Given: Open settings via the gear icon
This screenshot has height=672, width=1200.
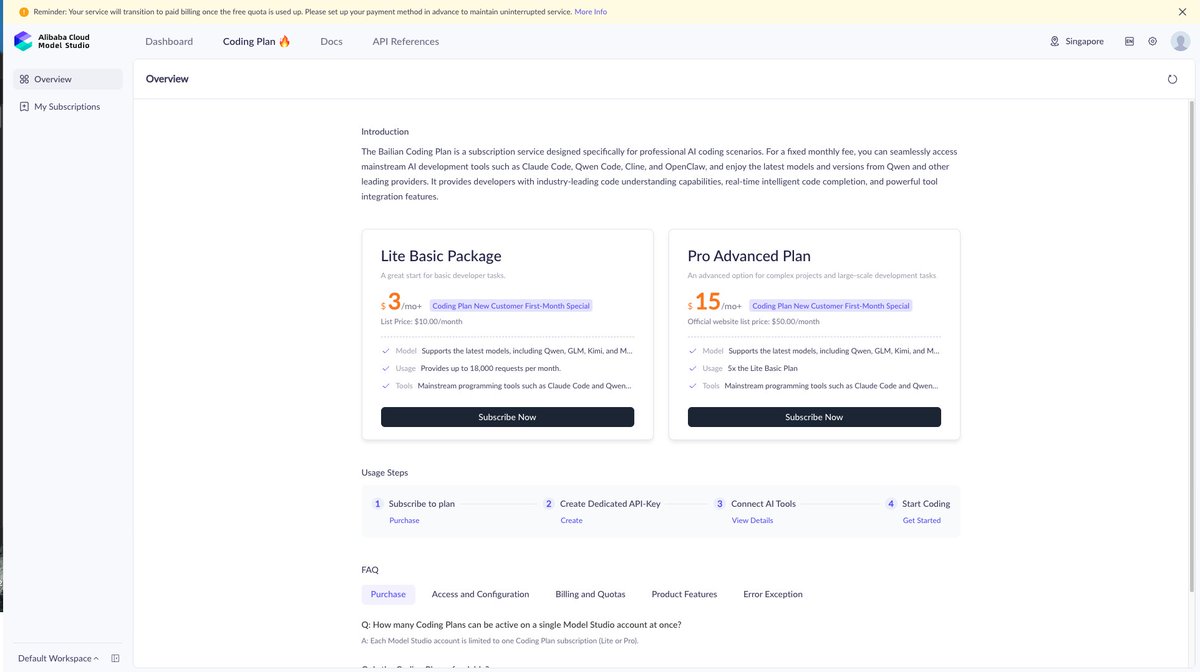Looking at the screenshot, I should [1152, 41].
